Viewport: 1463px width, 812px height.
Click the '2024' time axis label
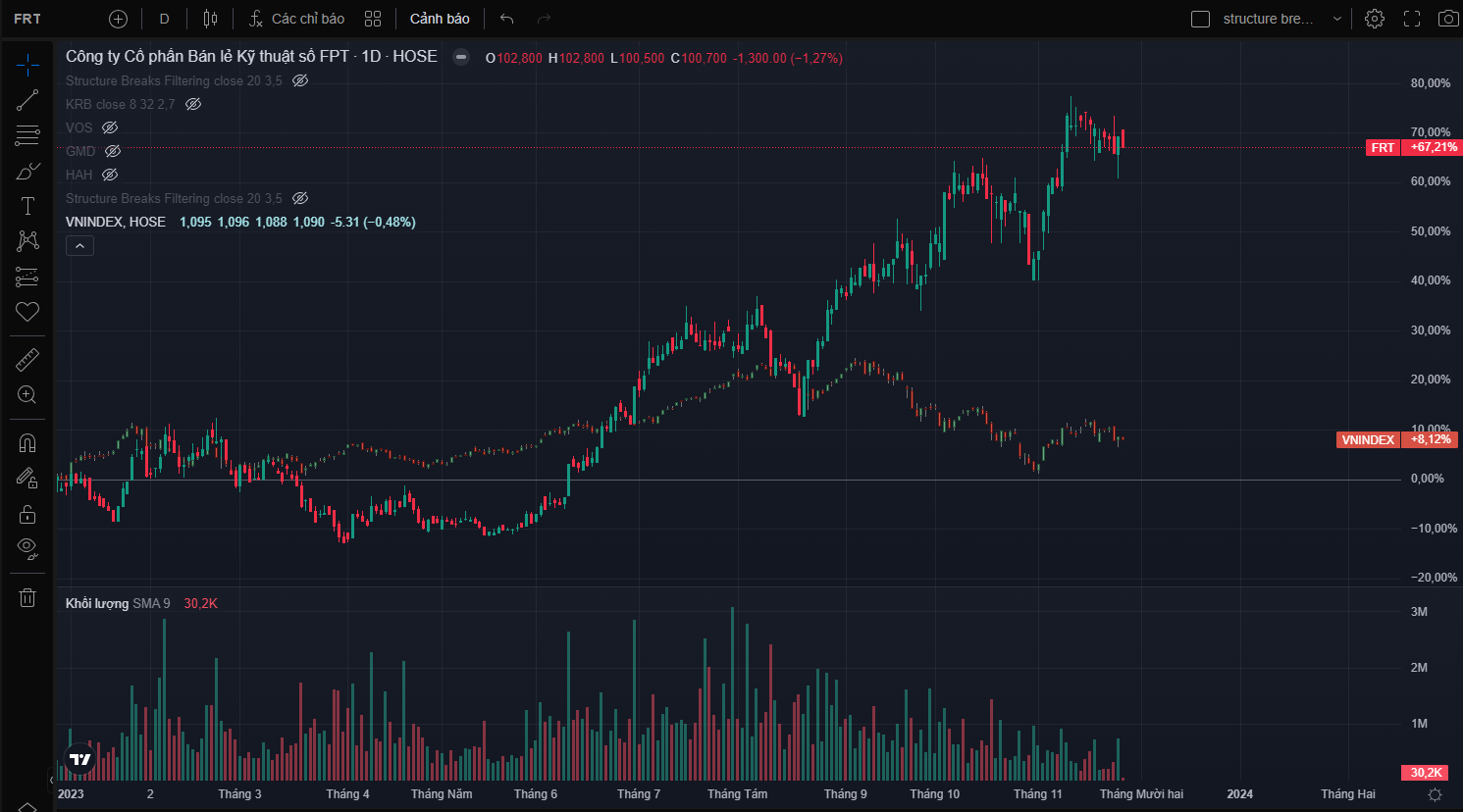(x=1239, y=794)
